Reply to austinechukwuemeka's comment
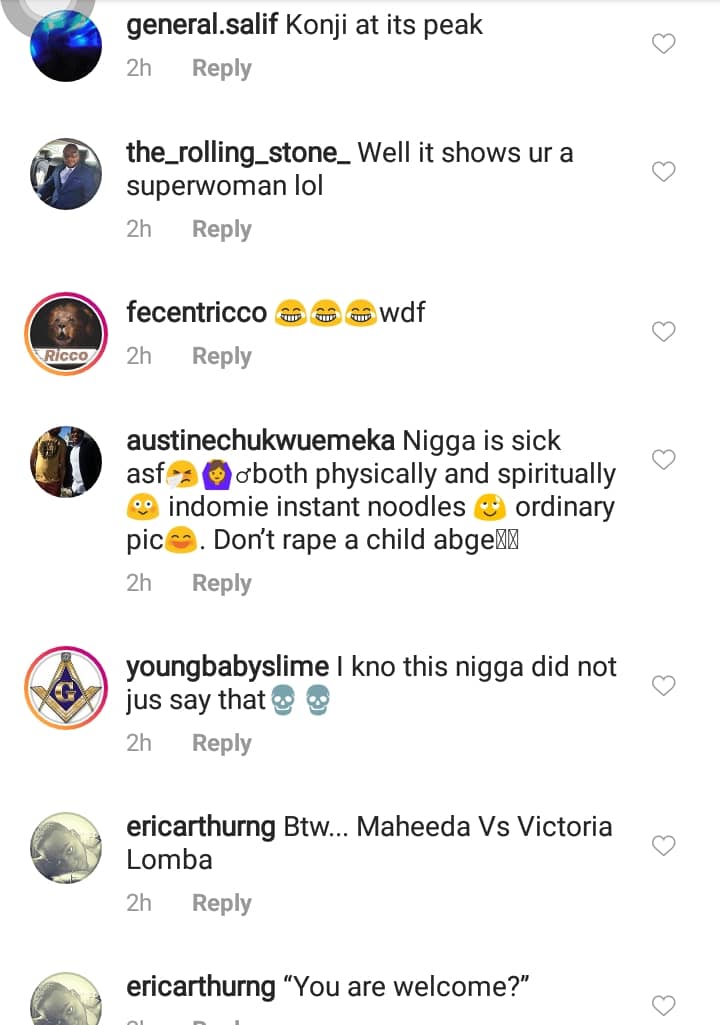The image size is (720, 1025). point(221,583)
